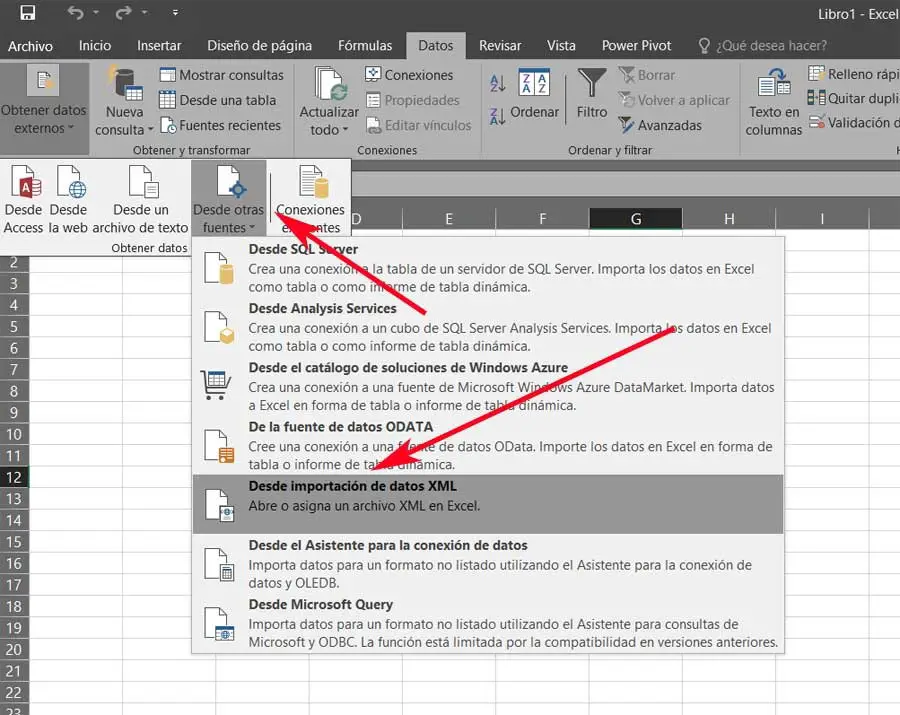
Task: Select row 18 header
Action: [14, 607]
